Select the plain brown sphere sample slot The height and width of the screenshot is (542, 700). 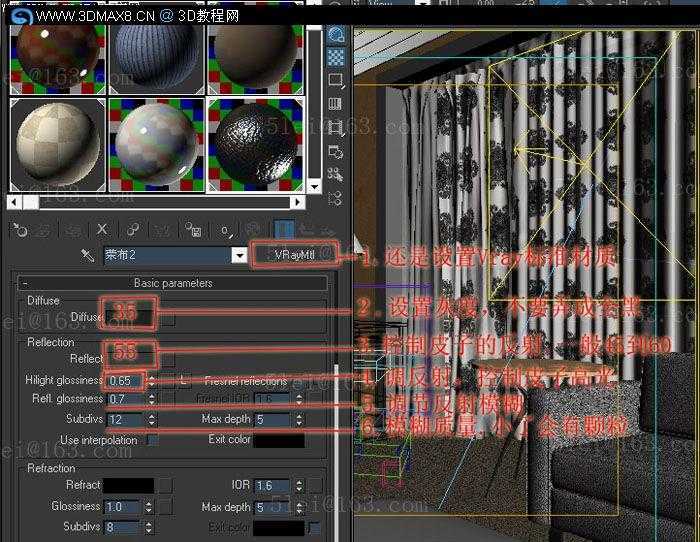pos(255,60)
